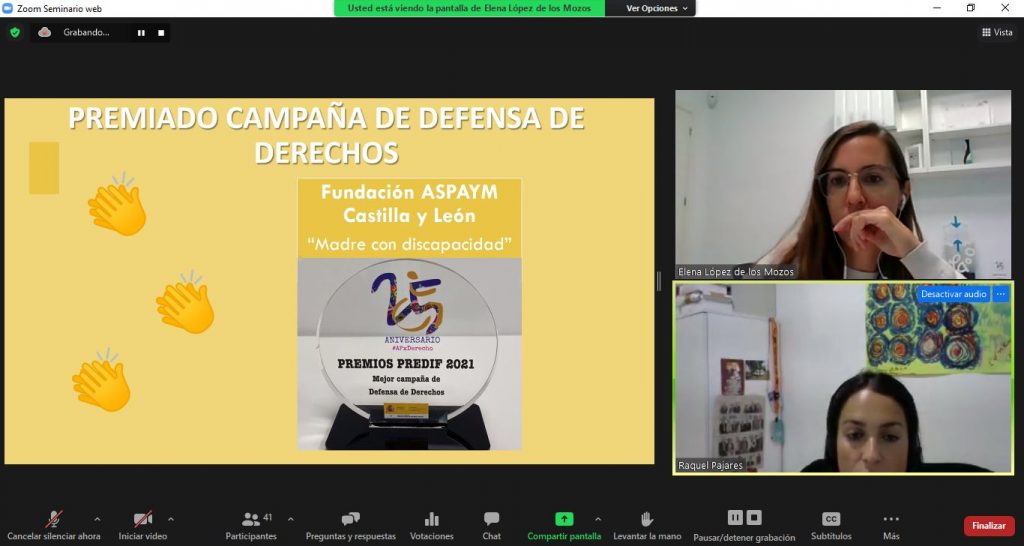The height and width of the screenshot is (546, 1024).
Task: Click Desactivar audio on Raquel's video
Action: point(953,294)
